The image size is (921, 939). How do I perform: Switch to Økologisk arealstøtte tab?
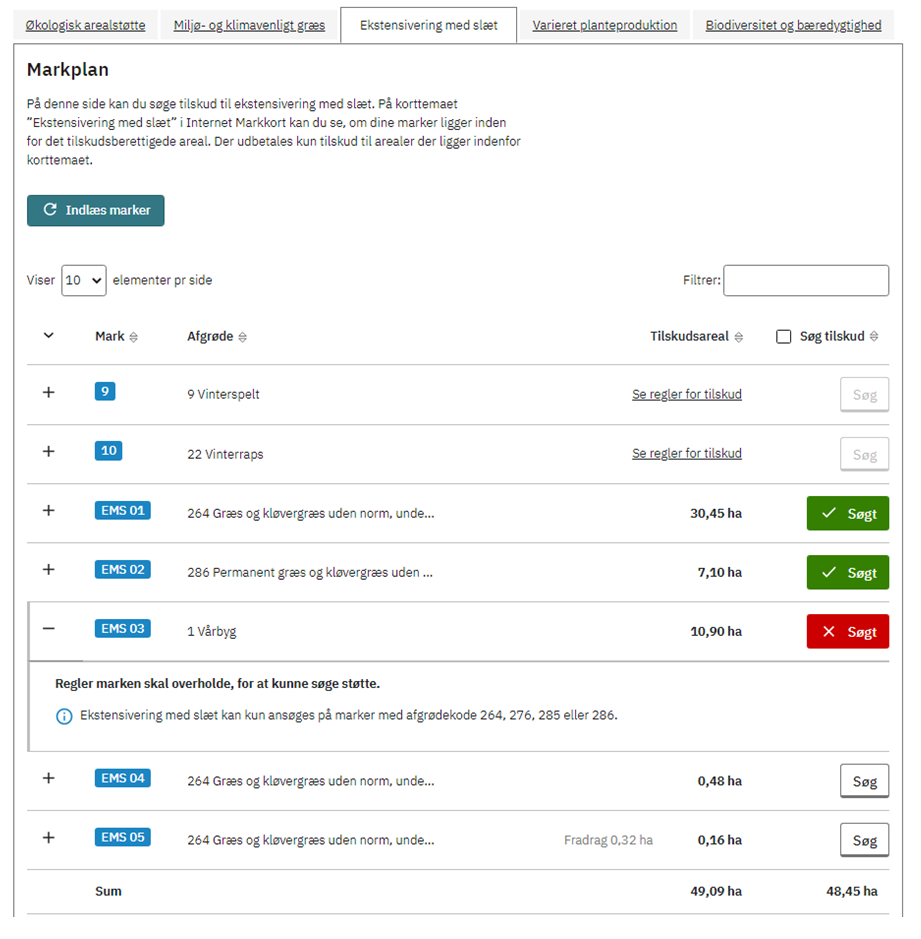(85, 25)
